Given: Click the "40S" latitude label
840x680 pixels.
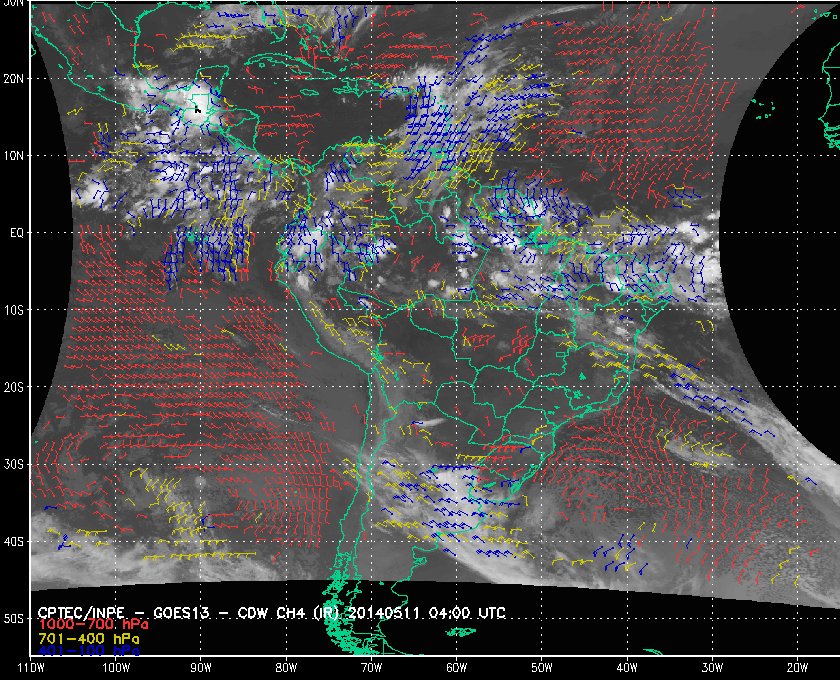Looking at the screenshot, I should point(14,542).
